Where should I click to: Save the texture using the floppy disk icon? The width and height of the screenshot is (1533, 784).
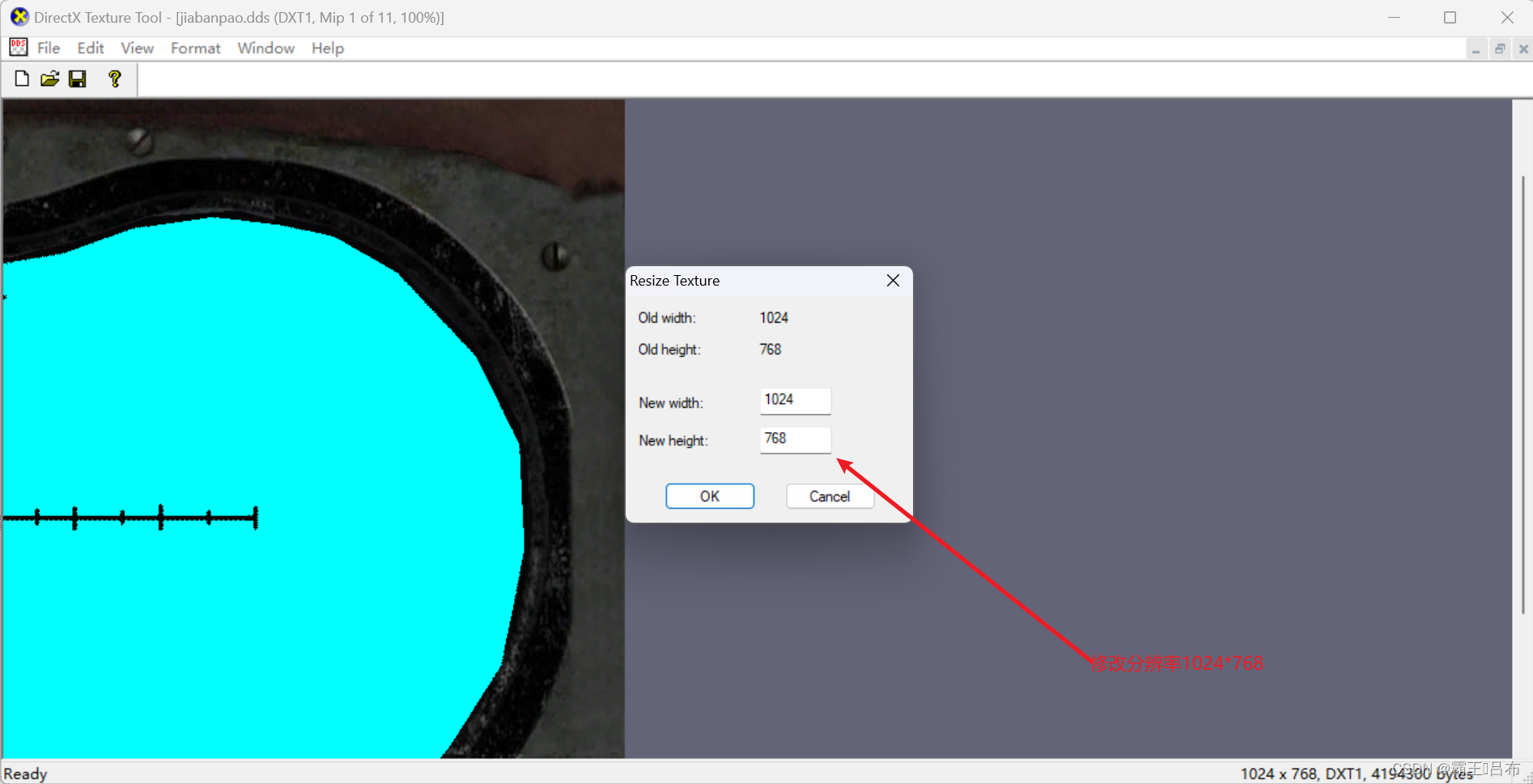[78, 78]
